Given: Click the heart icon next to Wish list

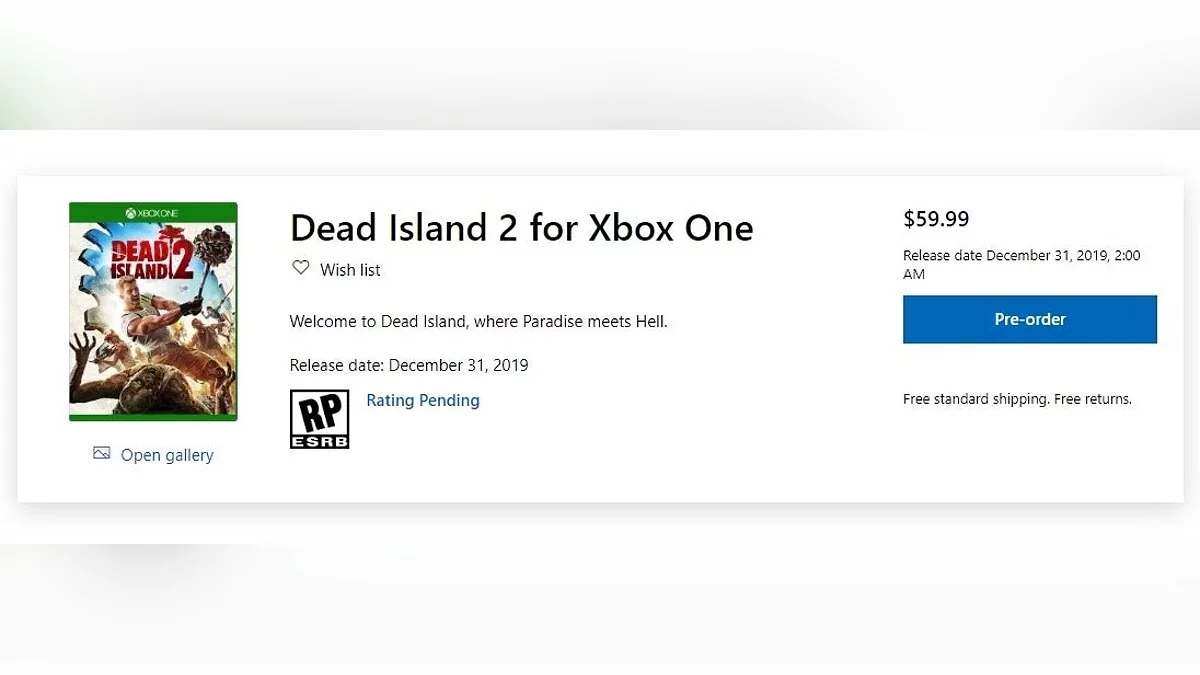Looking at the screenshot, I should click(300, 268).
